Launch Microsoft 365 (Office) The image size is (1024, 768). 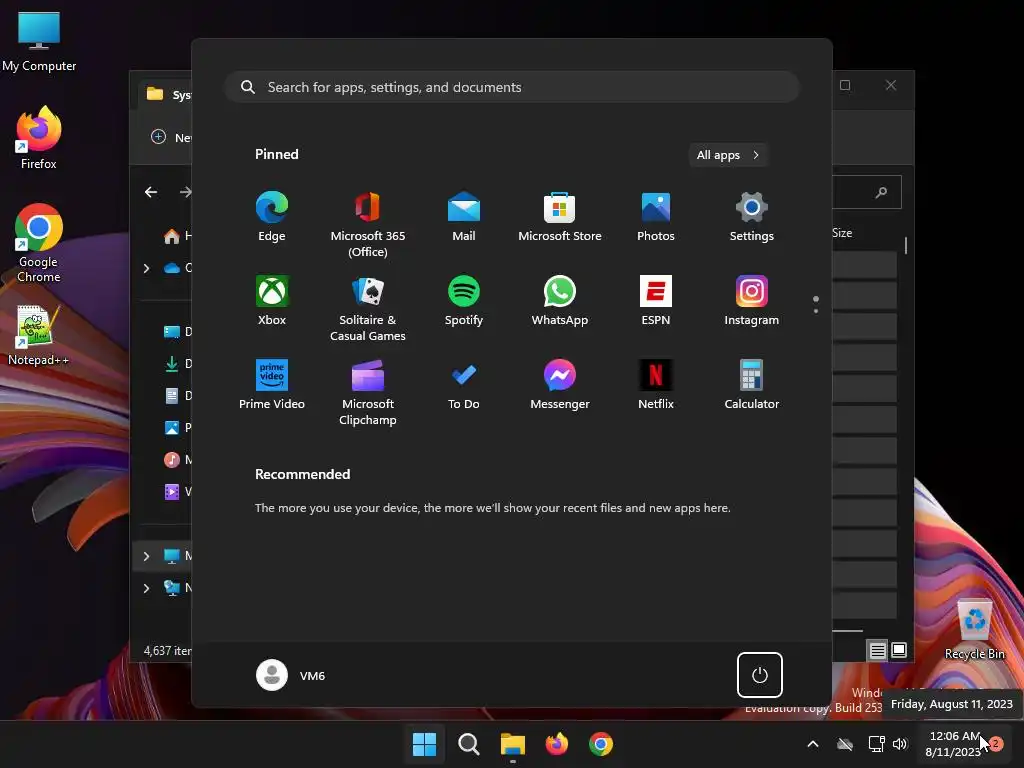pos(368,224)
